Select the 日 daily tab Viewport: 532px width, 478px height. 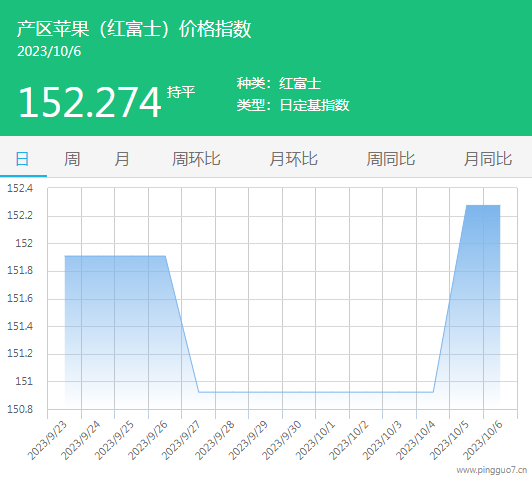23,159
